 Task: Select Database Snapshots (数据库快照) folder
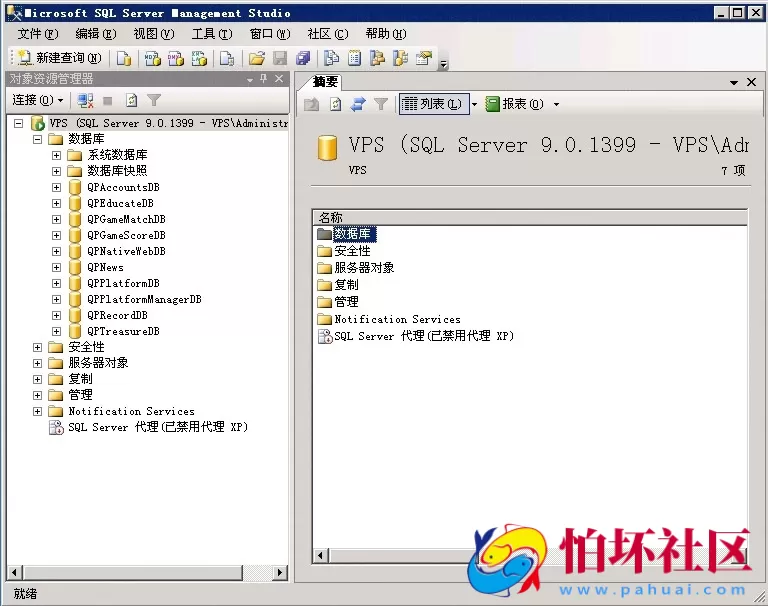(x=117, y=170)
